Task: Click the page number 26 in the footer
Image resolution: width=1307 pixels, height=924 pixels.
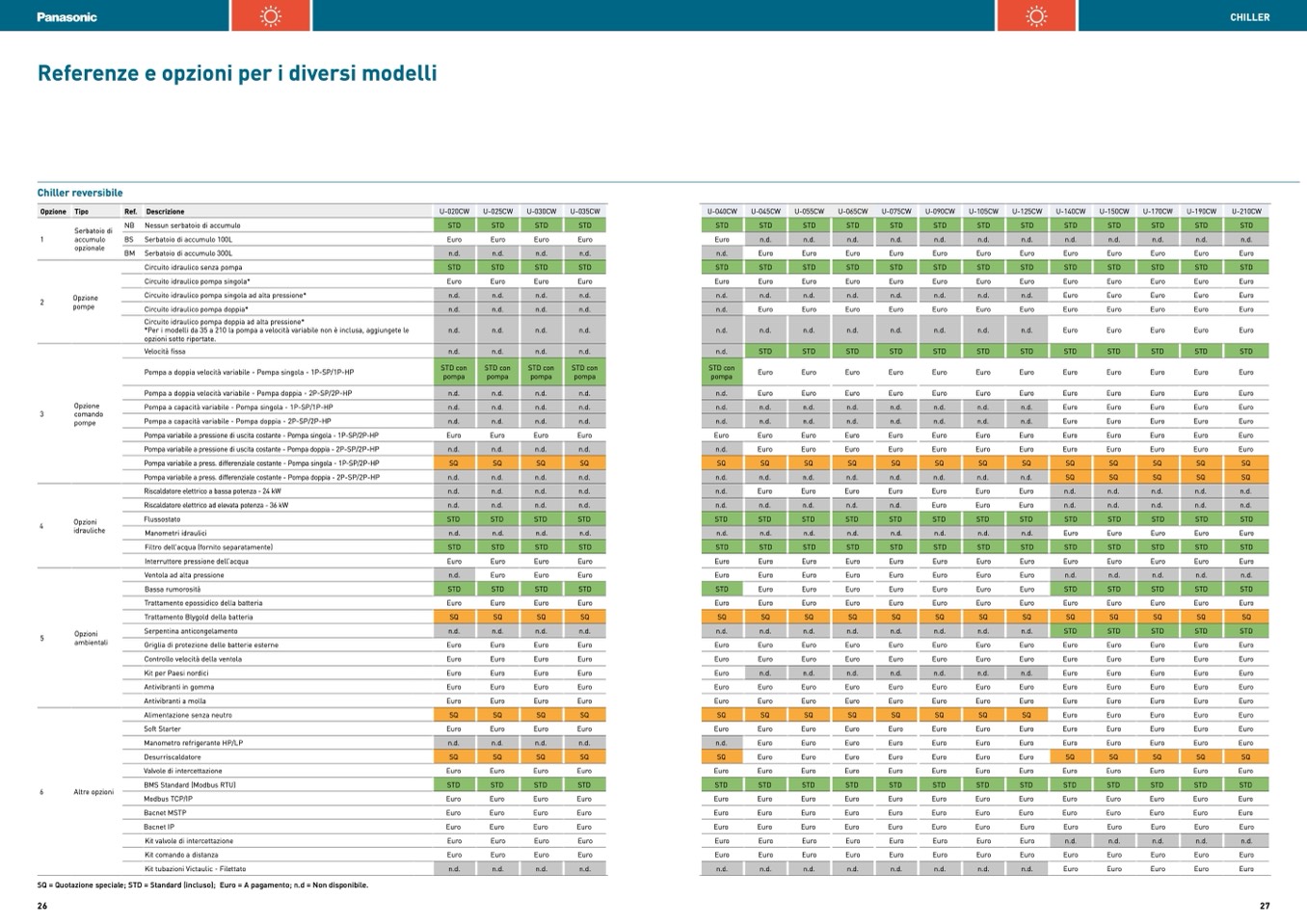Action: pos(42,906)
